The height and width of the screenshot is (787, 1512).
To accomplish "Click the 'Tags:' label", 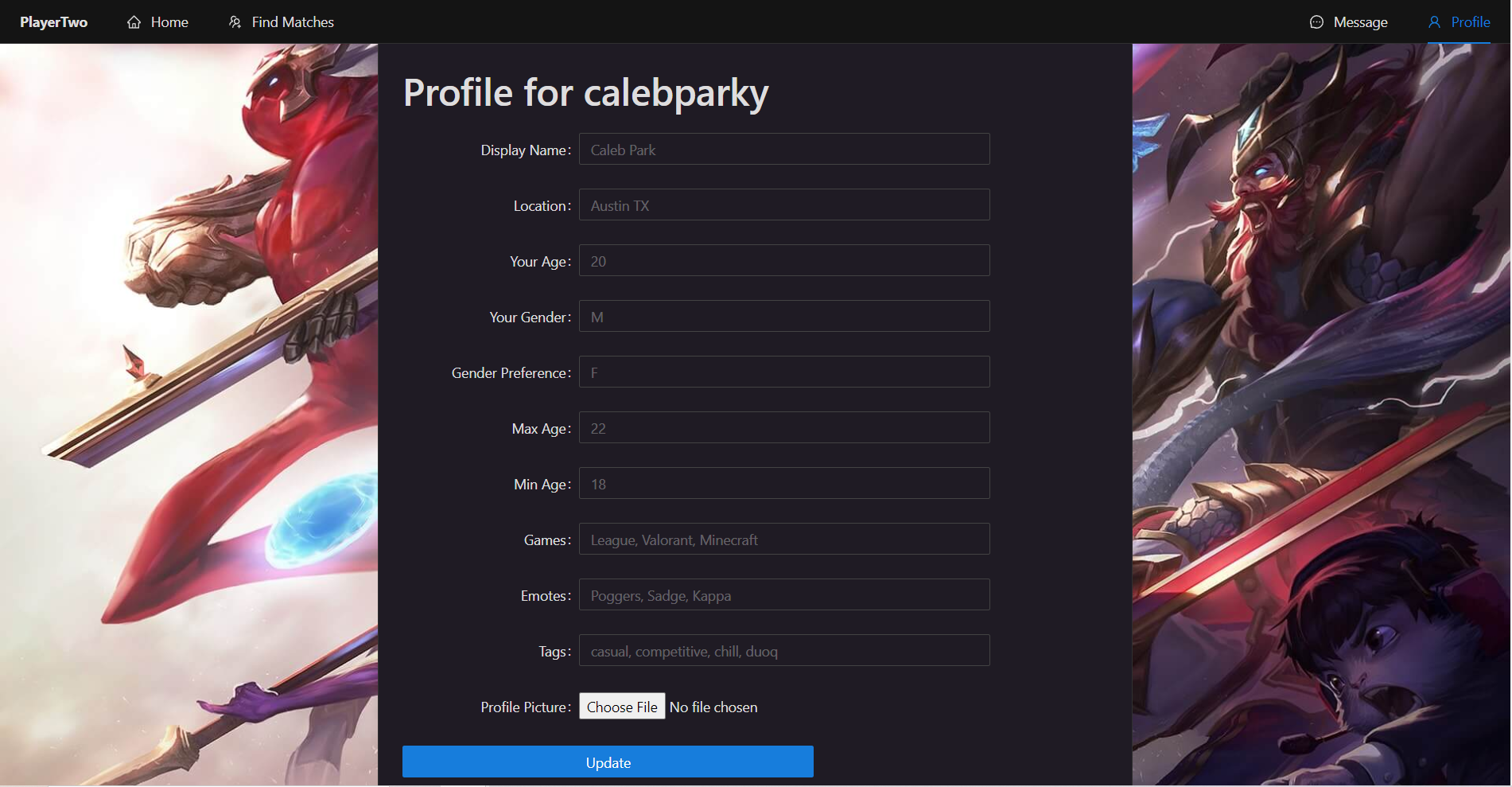I will pos(555,652).
